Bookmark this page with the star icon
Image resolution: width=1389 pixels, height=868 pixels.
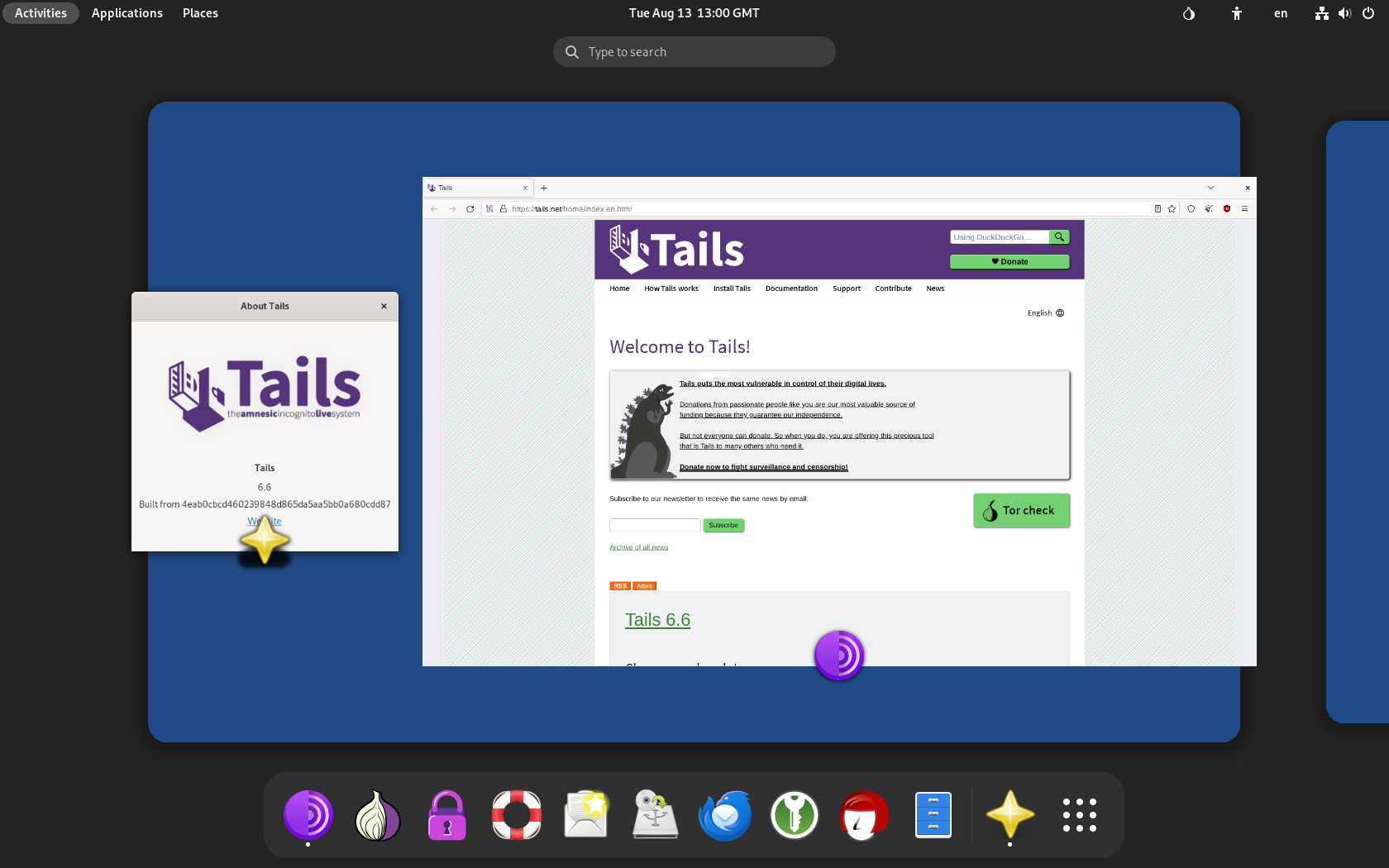pyautogui.click(x=1172, y=209)
